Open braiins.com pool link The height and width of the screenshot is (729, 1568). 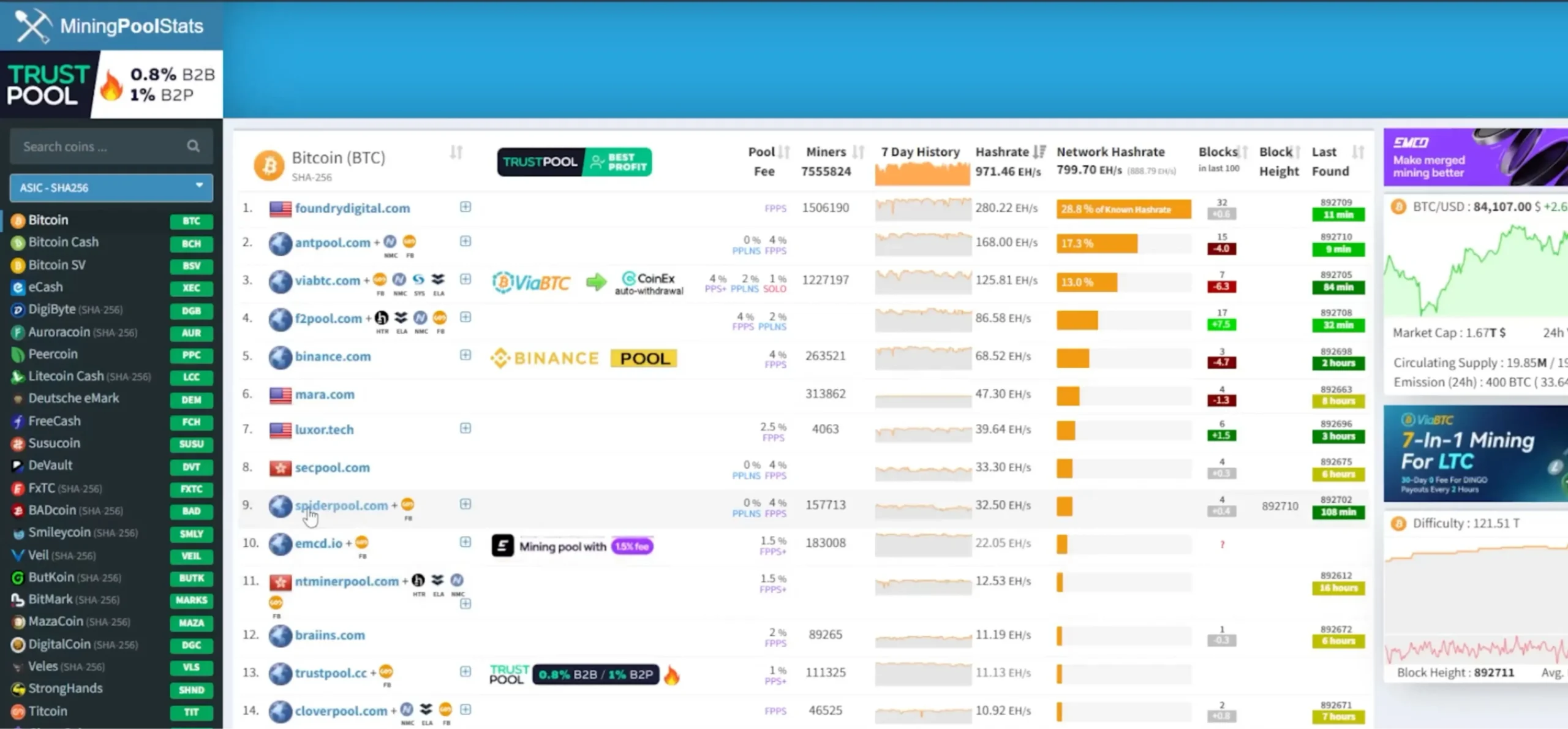pos(330,635)
